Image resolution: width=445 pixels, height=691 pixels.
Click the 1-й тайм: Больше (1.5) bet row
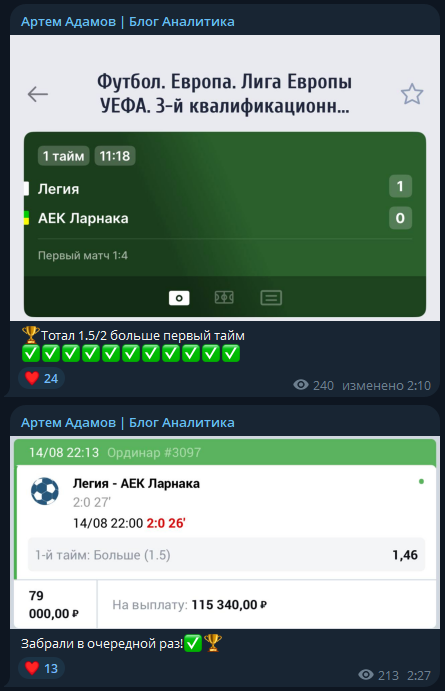[226, 555]
